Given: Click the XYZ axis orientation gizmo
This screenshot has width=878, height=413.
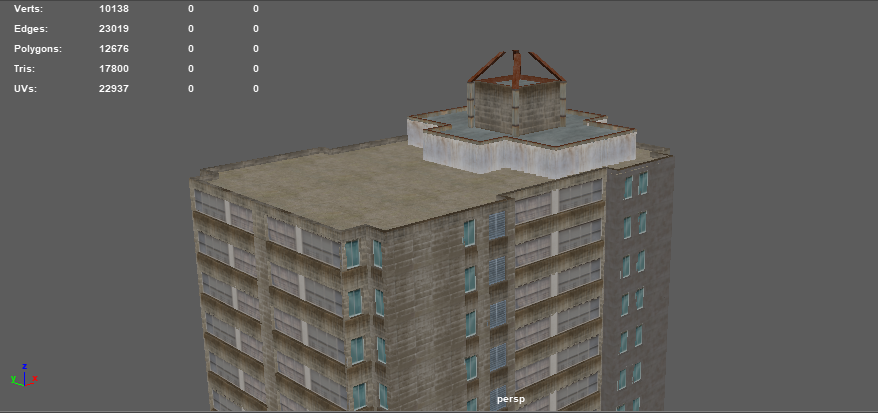Looking at the screenshot, I should 24,376.
